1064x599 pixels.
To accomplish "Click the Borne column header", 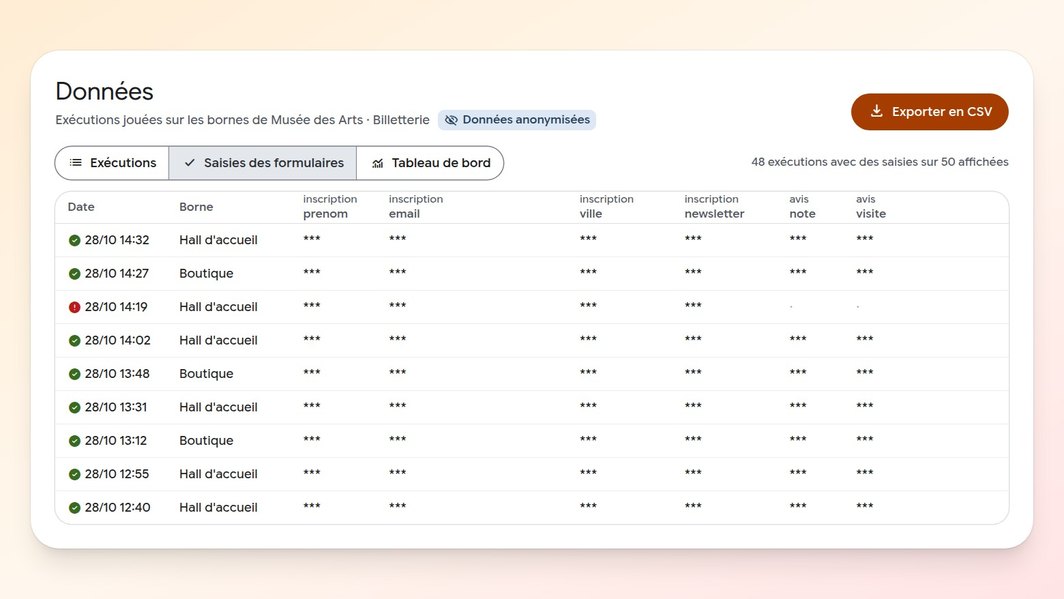I will pos(196,207).
